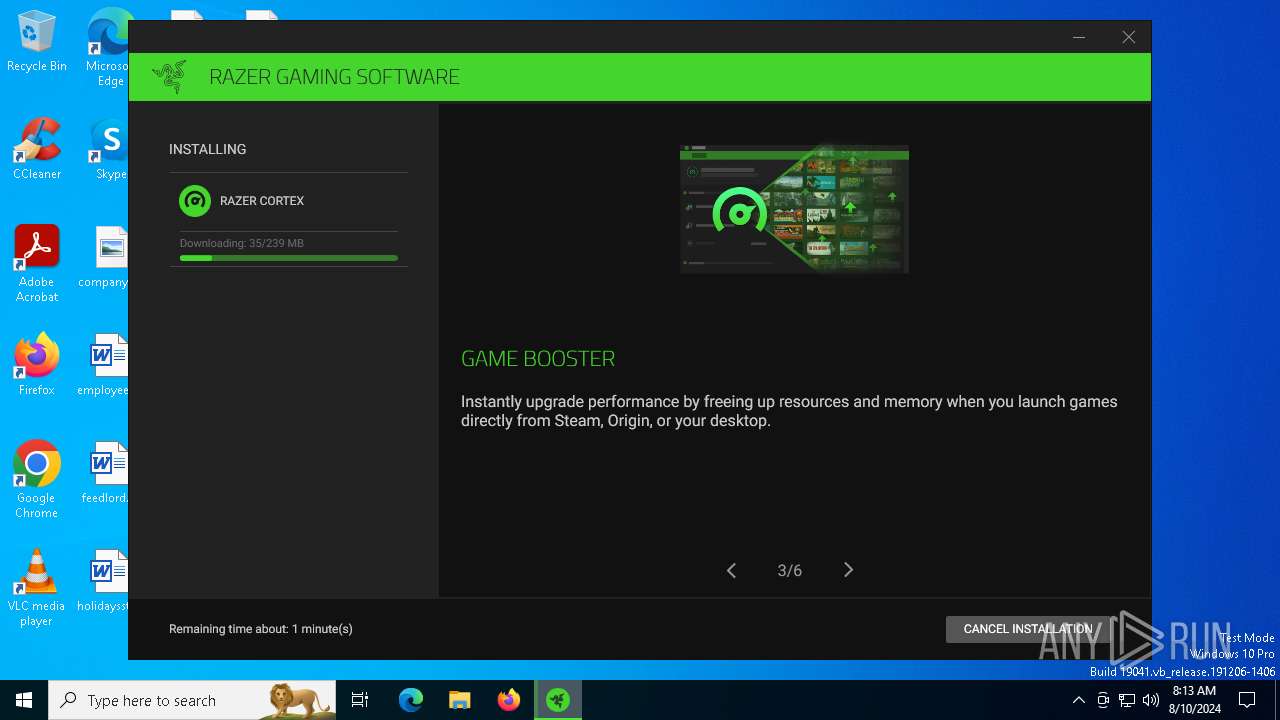Advance to the next slide arrow
The height and width of the screenshot is (720, 1280).
tap(848, 570)
